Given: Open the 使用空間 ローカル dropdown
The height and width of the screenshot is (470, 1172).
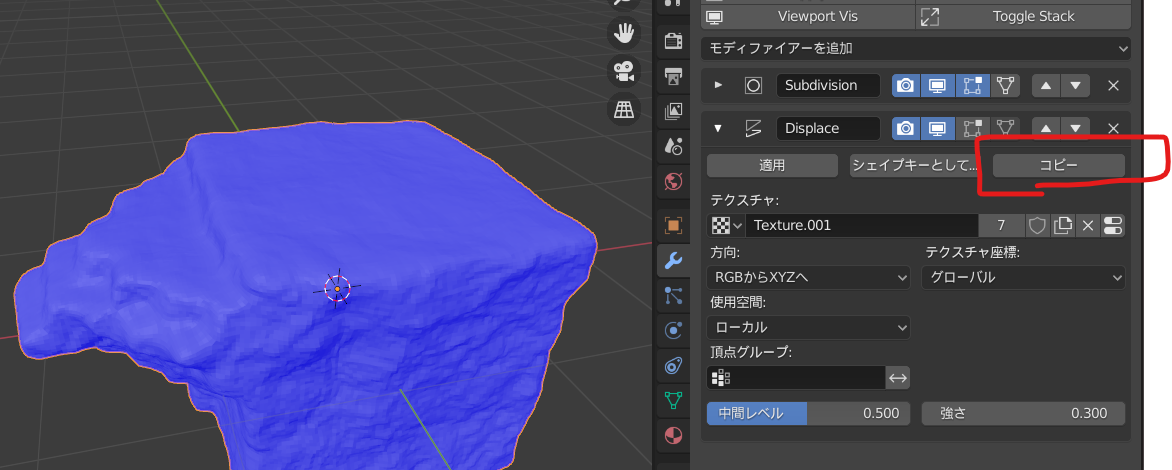Looking at the screenshot, I should [x=808, y=327].
